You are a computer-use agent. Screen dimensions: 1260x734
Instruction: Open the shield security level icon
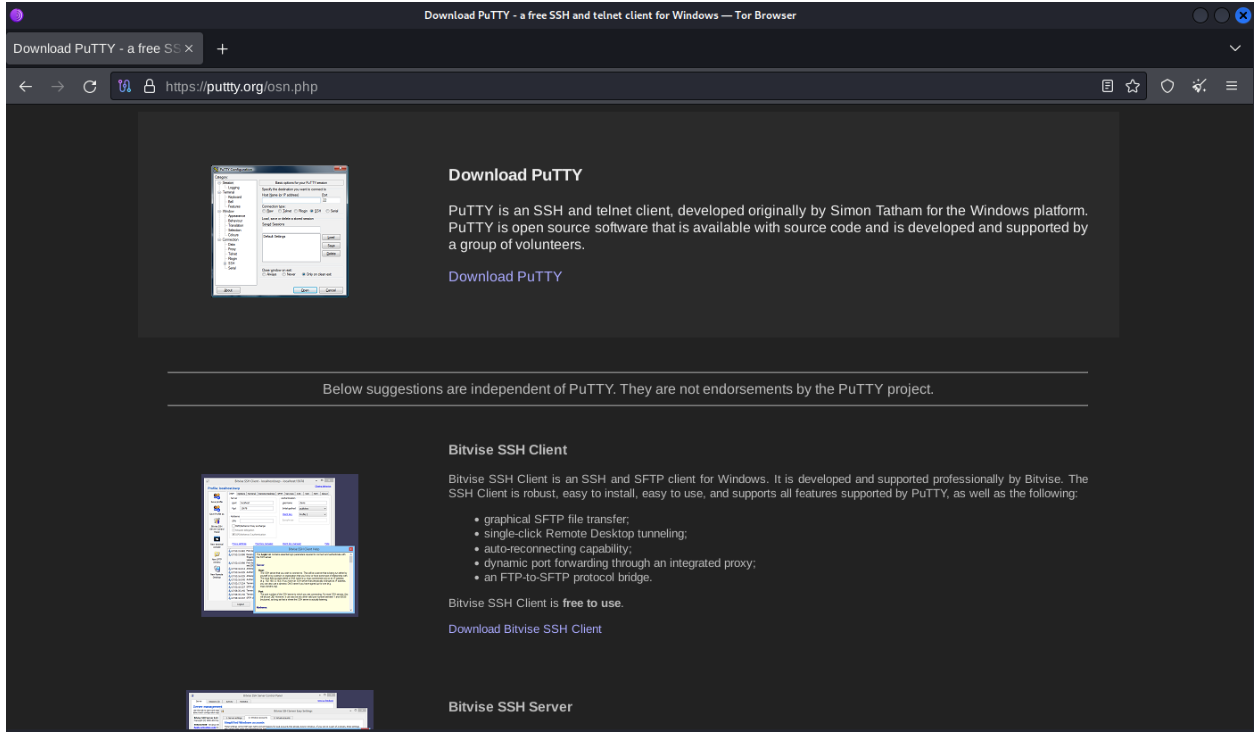[x=1167, y=87]
